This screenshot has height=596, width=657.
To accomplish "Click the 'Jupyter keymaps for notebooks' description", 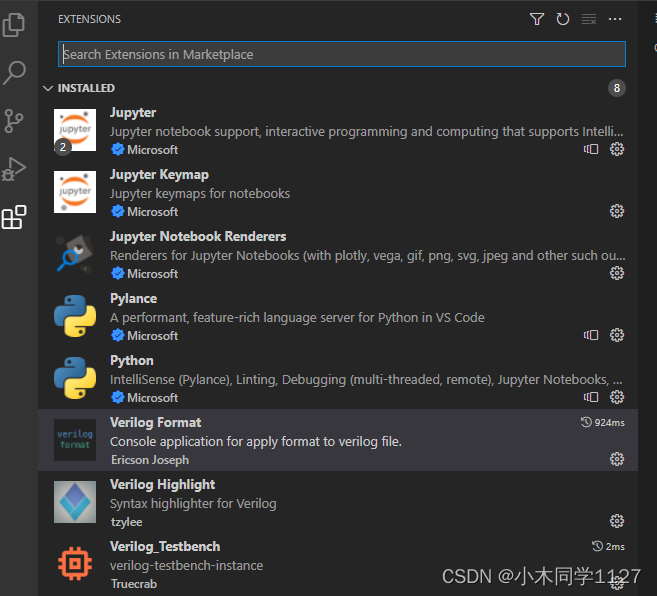I will (200, 193).
